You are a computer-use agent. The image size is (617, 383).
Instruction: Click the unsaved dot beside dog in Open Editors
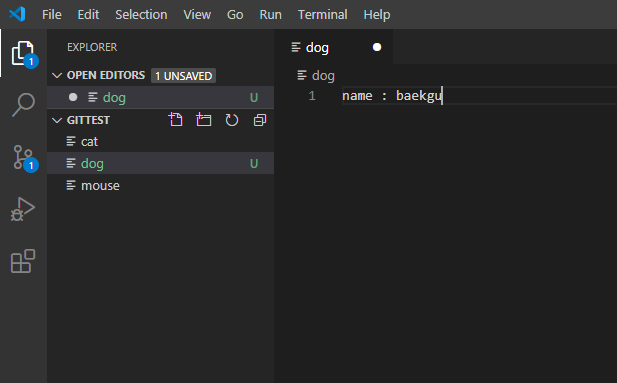pyautogui.click(x=73, y=97)
